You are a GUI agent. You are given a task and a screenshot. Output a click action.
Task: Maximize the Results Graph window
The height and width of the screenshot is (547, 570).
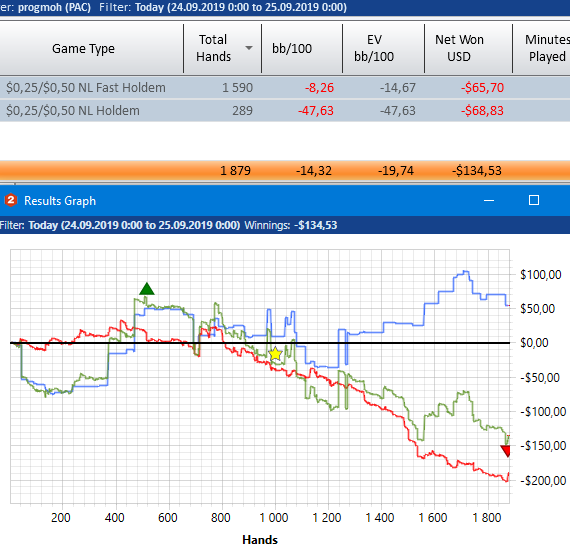click(534, 200)
